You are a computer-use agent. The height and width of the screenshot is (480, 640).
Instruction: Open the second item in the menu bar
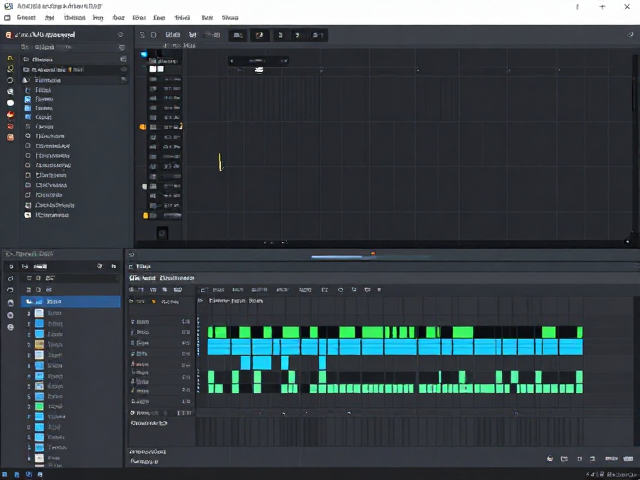(49, 18)
